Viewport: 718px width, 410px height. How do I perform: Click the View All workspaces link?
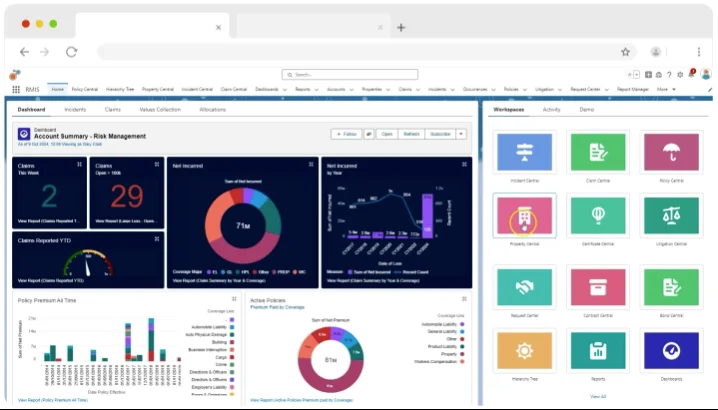click(x=598, y=396)
